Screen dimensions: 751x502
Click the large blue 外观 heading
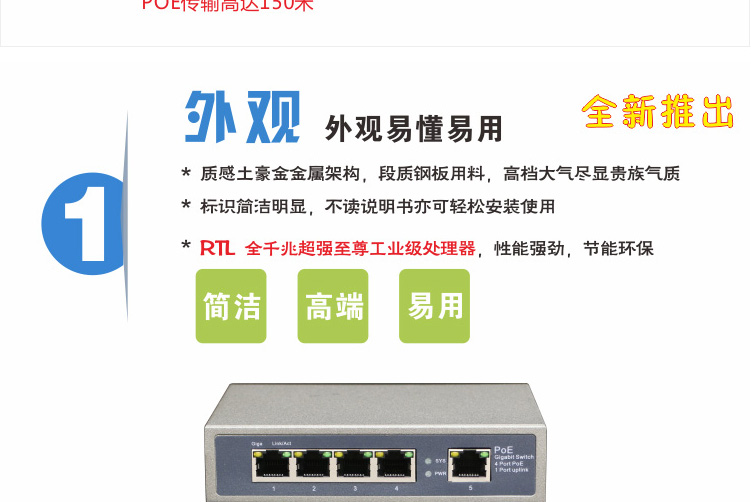(x=242, y=117)
